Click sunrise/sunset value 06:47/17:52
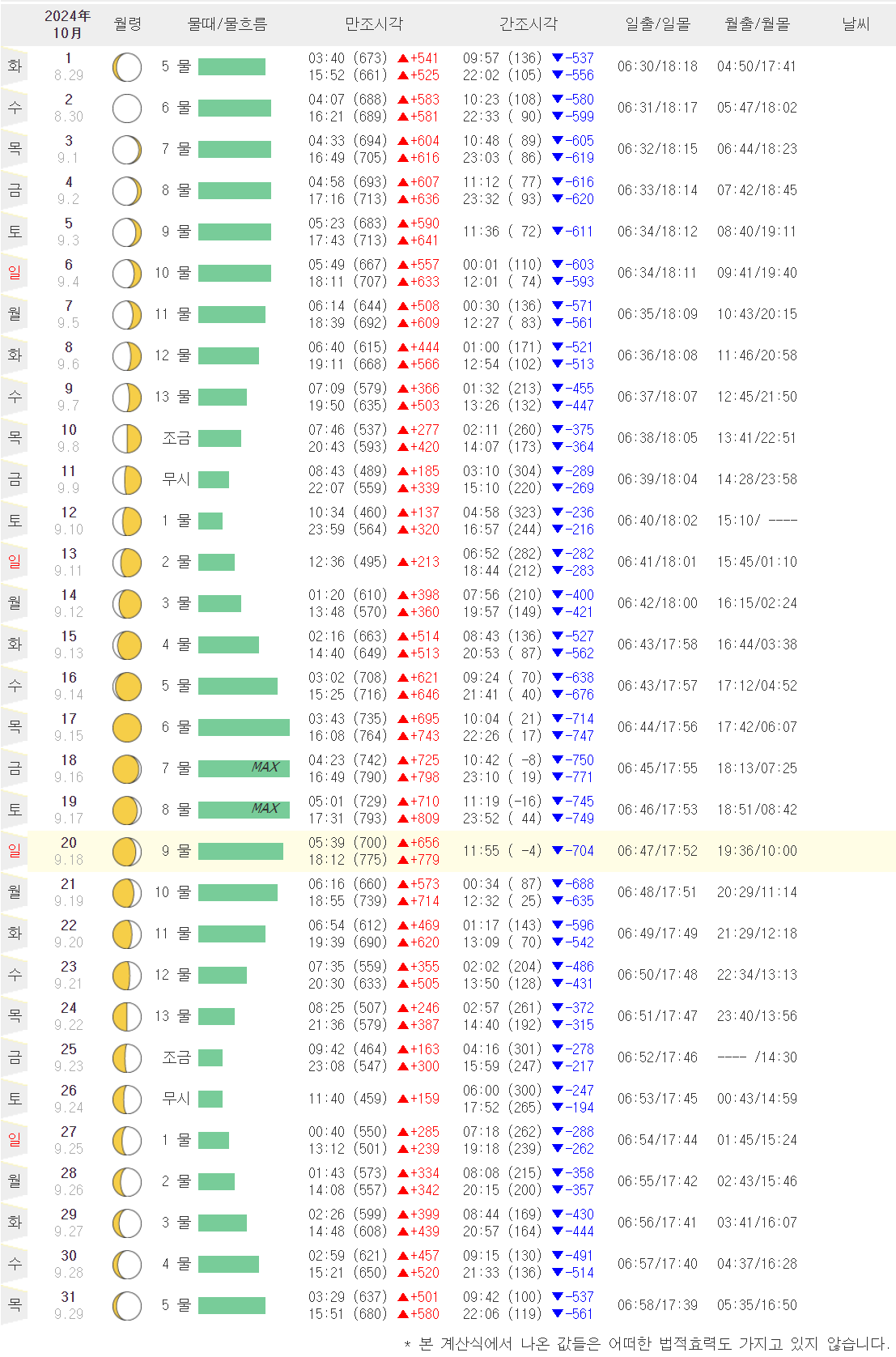The height and width of the screenshot is (1357, 896). 657,851
